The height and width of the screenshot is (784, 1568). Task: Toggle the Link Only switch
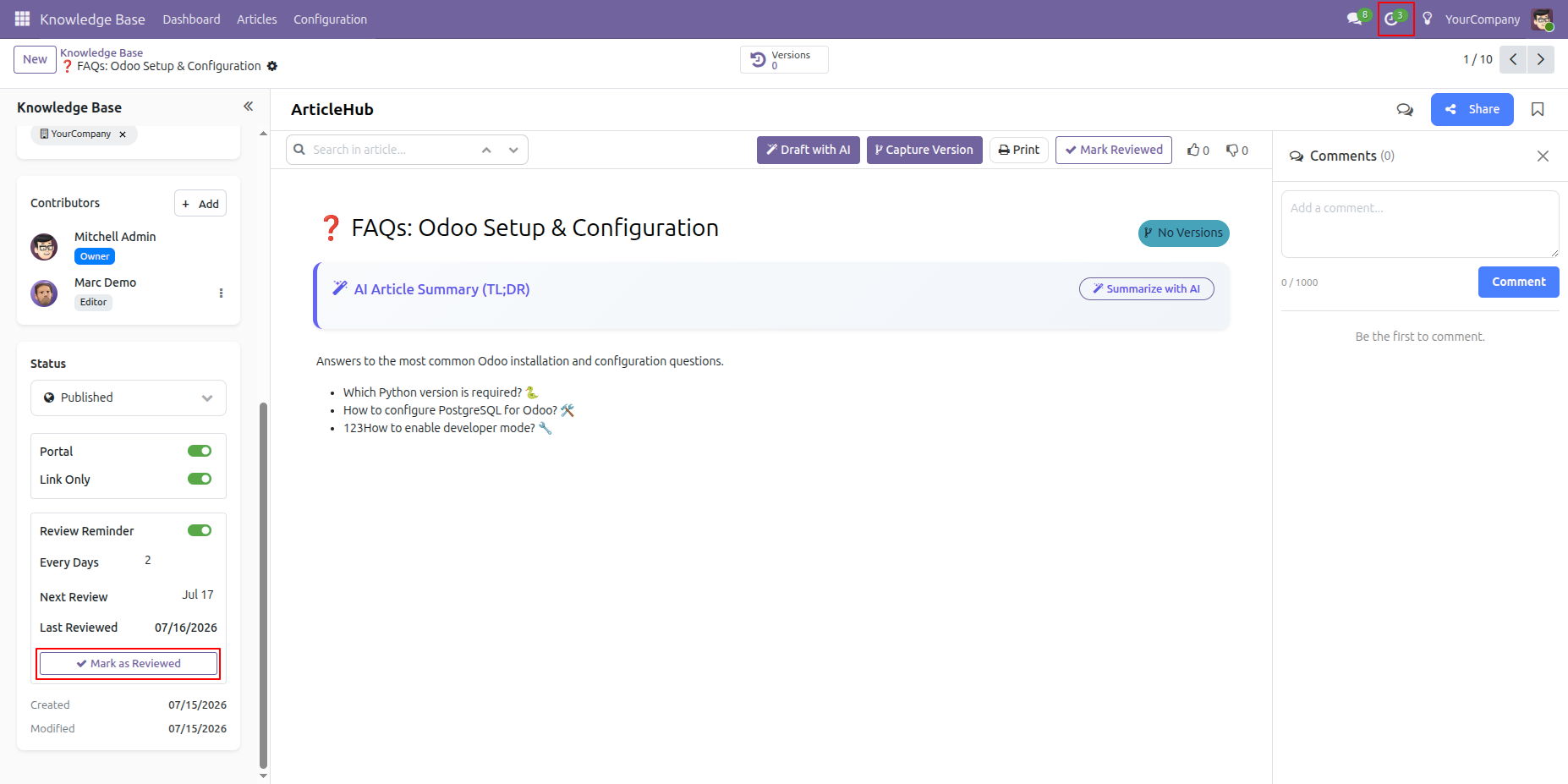point(200,479)
